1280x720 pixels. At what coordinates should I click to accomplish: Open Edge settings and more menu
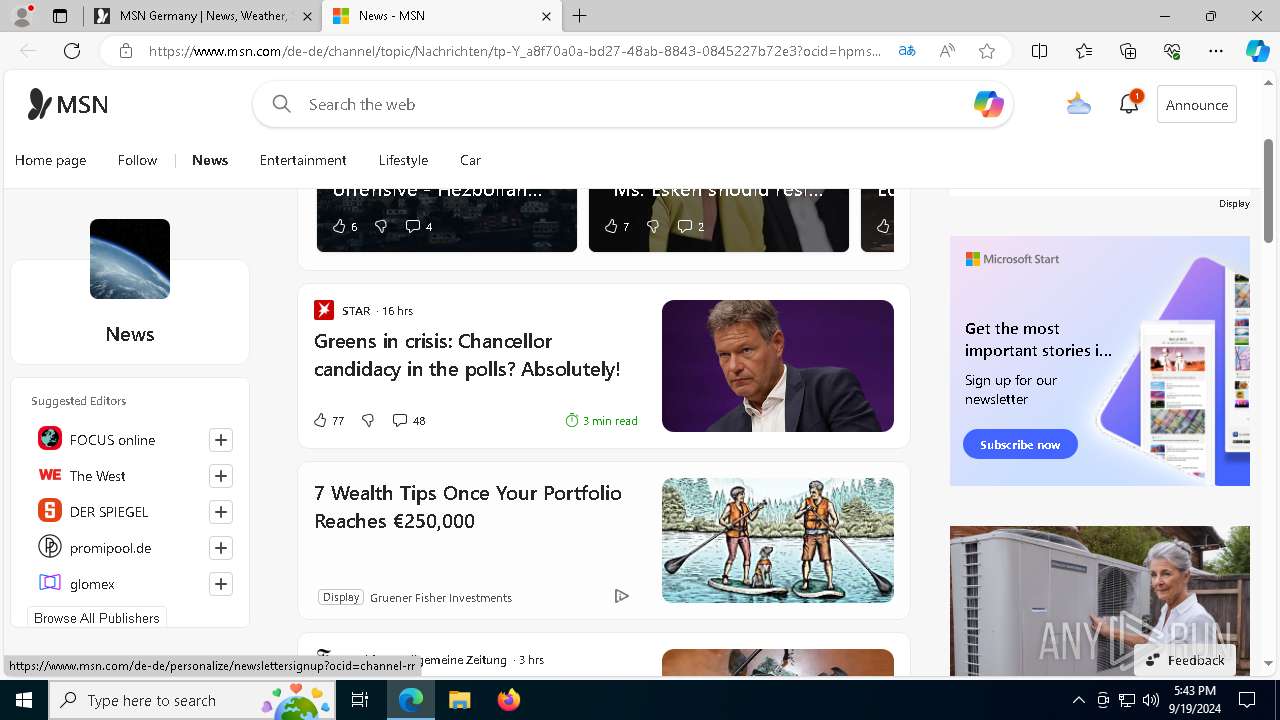[1216, 51]
